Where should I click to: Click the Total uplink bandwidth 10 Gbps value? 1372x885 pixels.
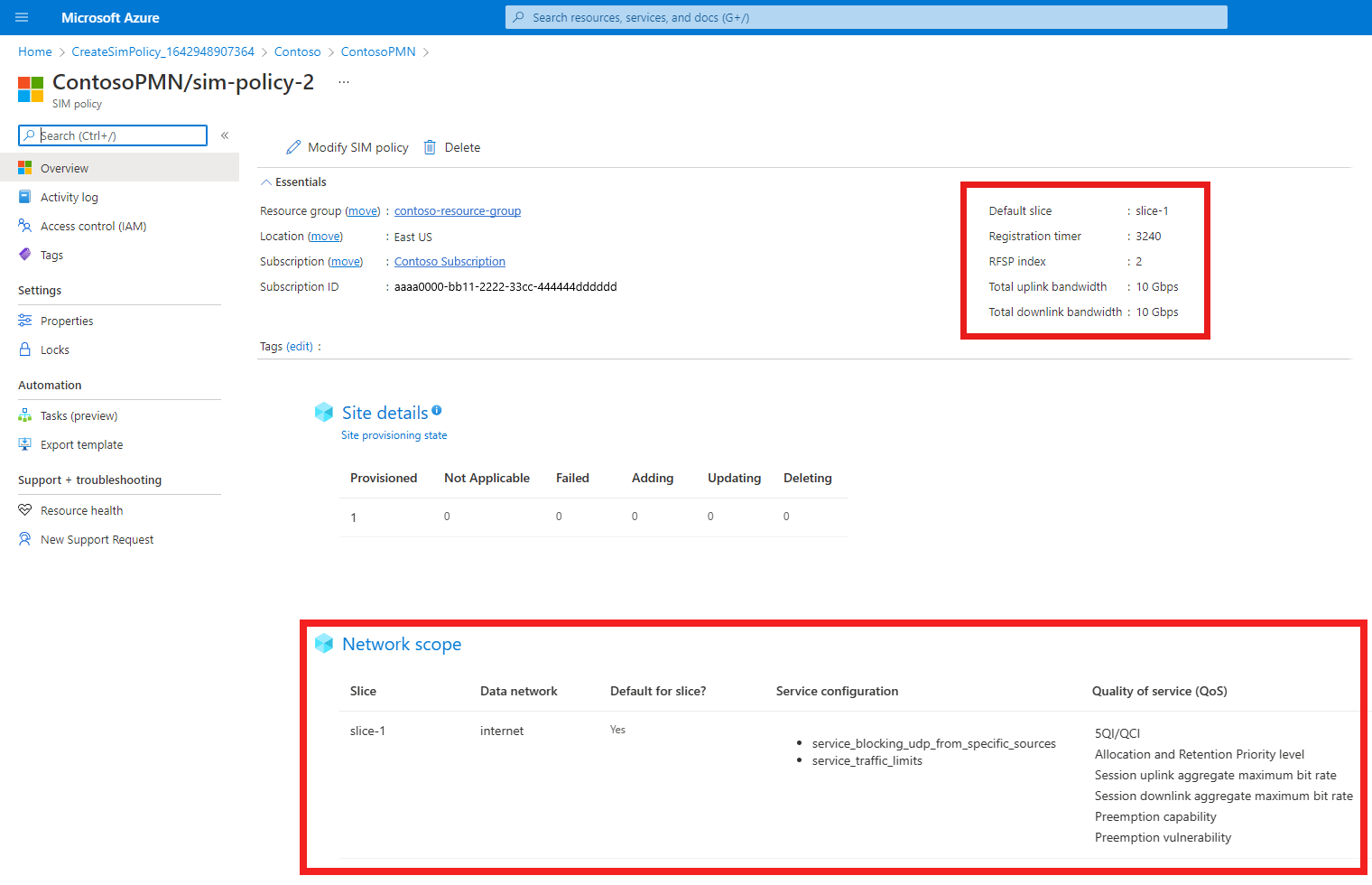coord(1157,286)
